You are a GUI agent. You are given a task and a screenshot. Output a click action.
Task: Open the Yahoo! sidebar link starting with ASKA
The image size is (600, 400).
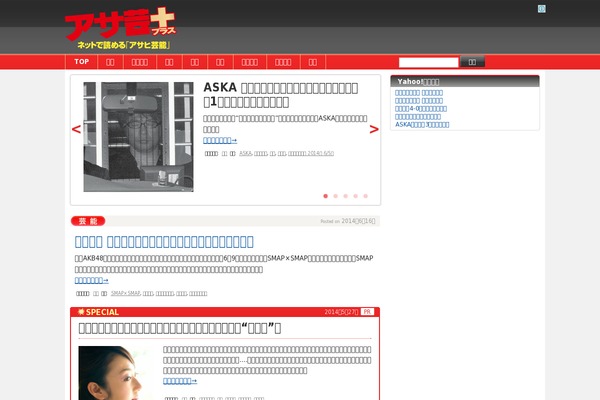pos(422,125)
